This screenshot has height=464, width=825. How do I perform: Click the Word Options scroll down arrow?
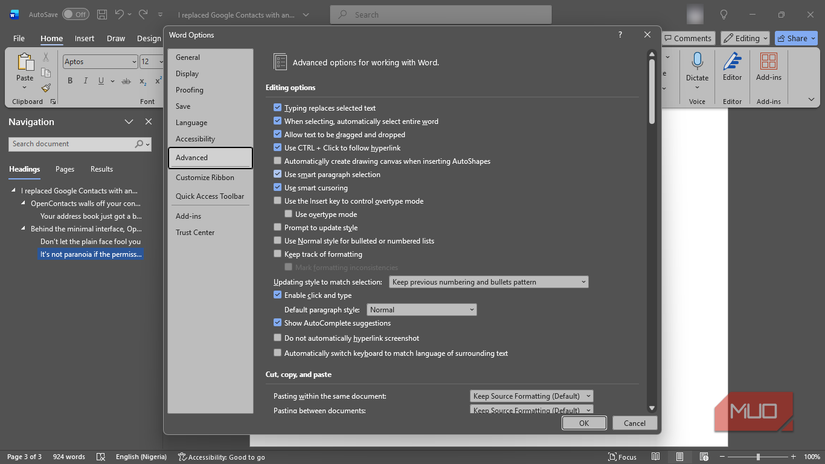click(x=652, y=408)
